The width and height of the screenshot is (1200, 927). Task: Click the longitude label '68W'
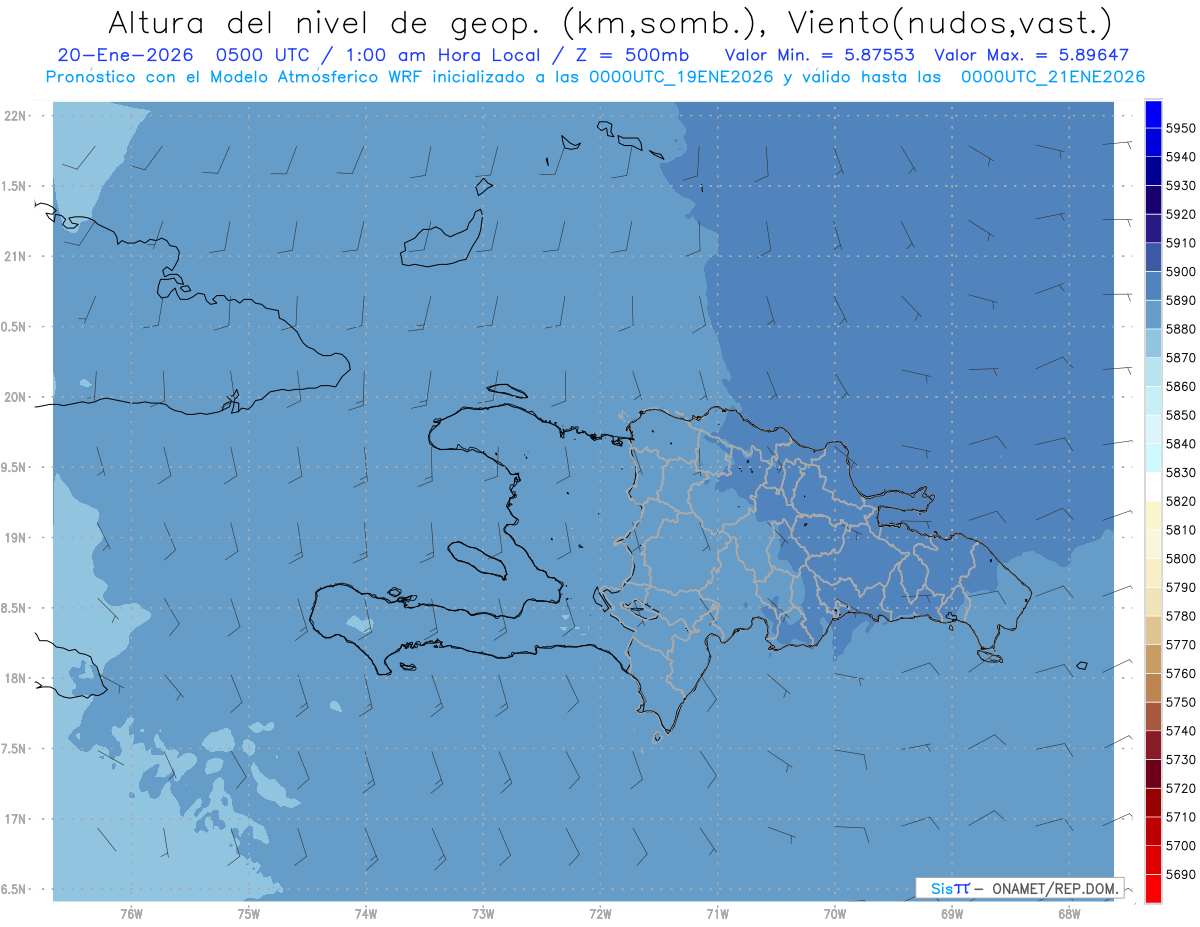(1069, 914)
